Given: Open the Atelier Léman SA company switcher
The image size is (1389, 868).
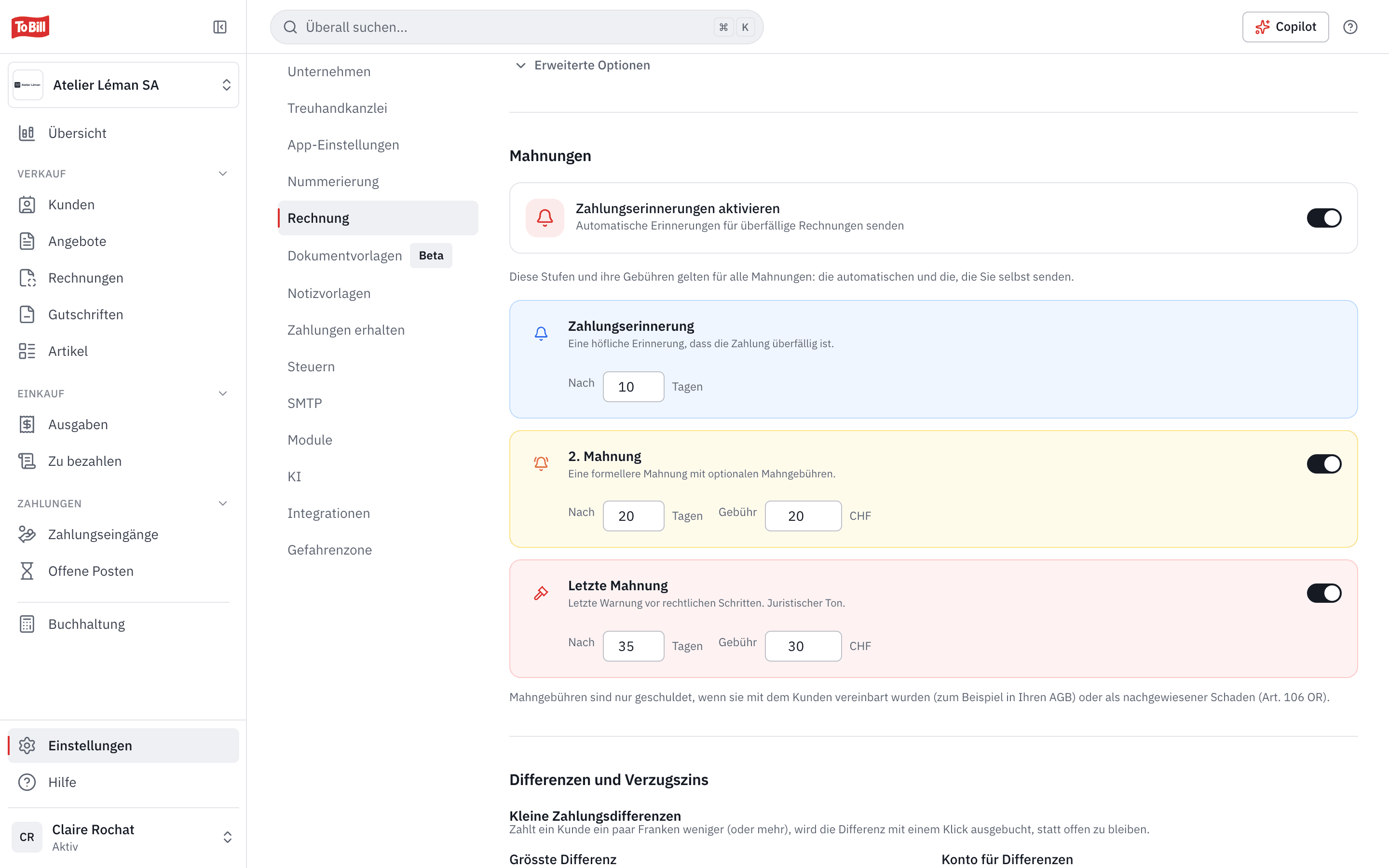Looking at the screenshot, I should [x=123, y=85].
